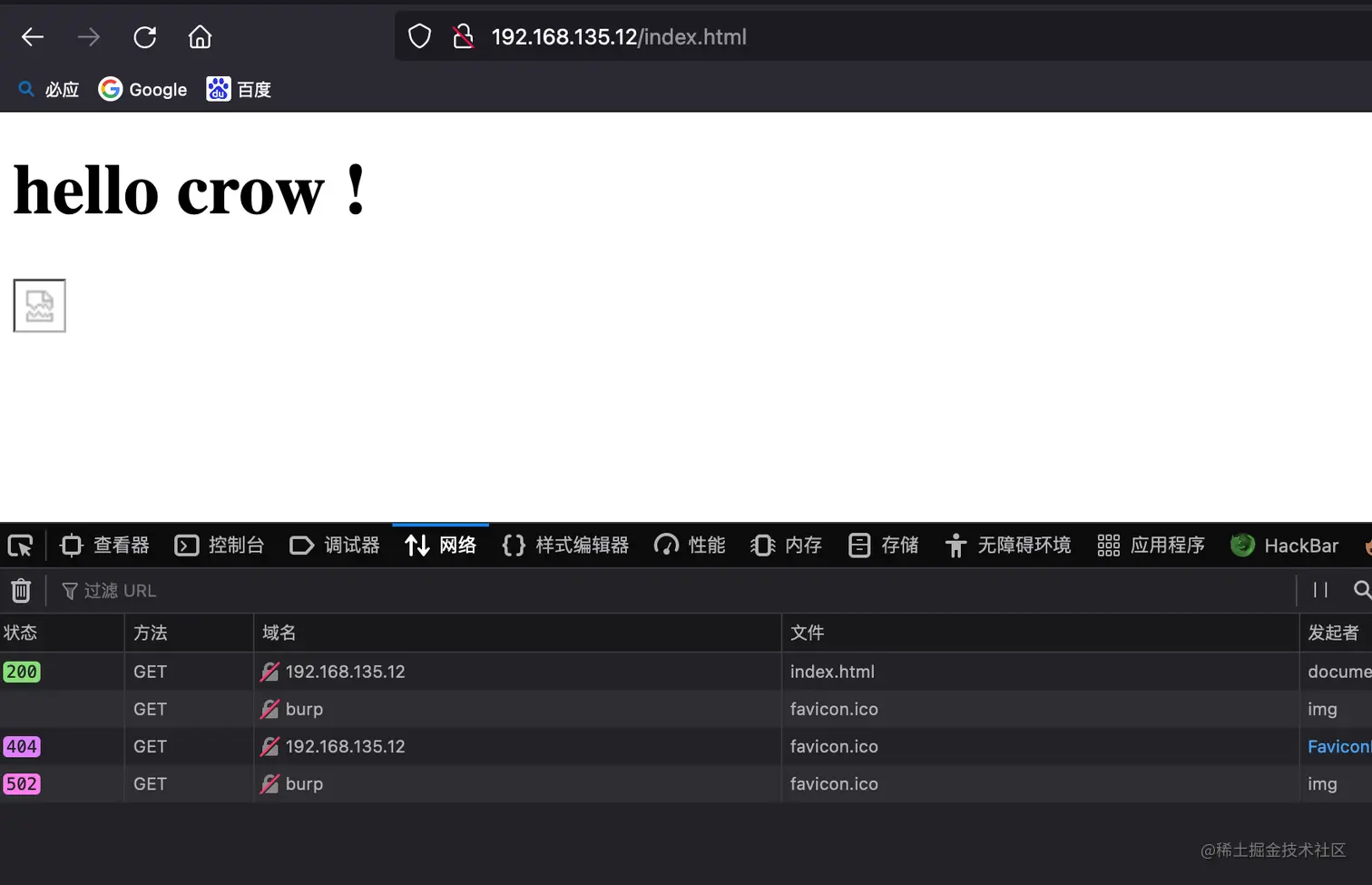
Task: Activate the element picker tool in devtools
Action: coord(20,546)
